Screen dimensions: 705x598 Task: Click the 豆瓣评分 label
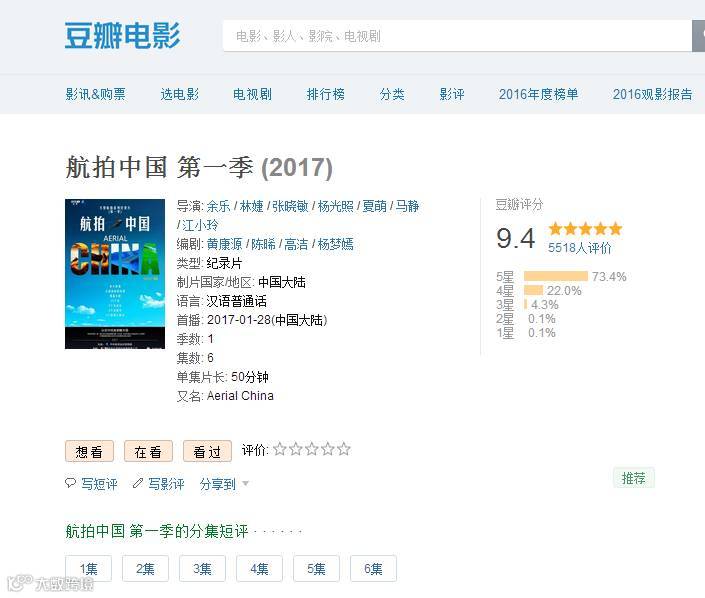point(520,205)
